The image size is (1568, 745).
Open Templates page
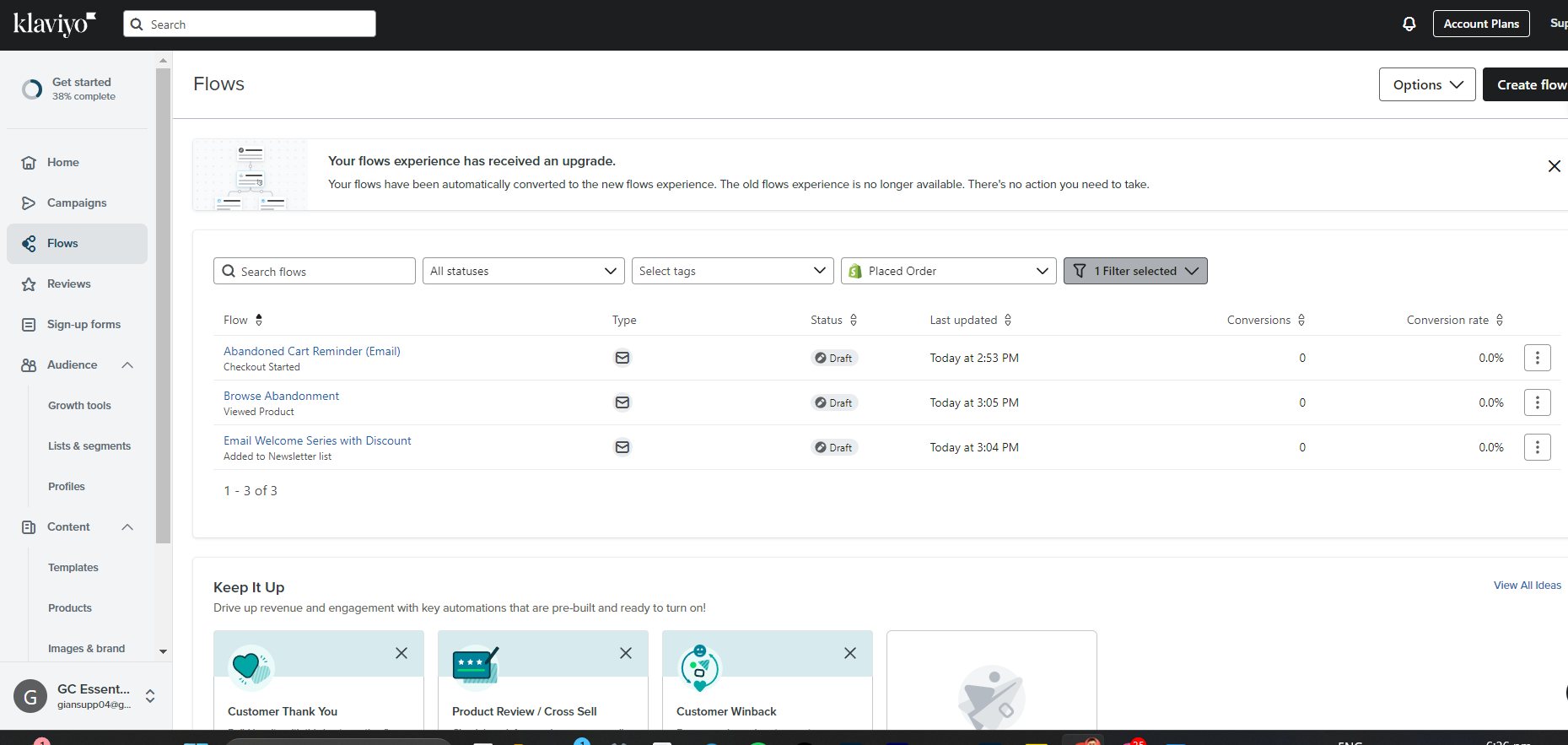[73, 567]
